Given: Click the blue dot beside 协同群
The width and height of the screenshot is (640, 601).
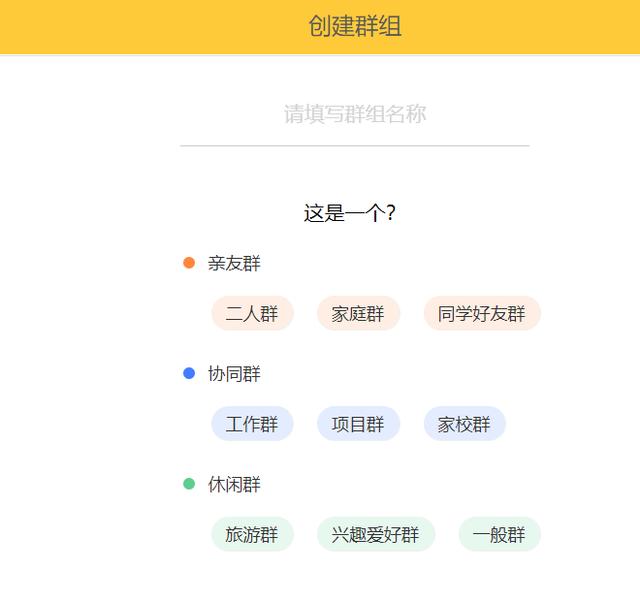Looking at the screenshot, I should 189,373.
